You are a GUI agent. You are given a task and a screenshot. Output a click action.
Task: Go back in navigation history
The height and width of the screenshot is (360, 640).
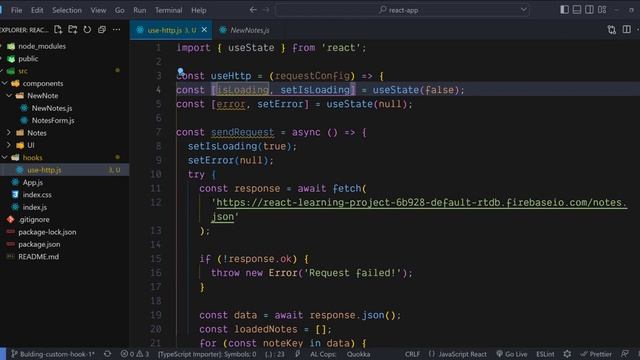pyautogui.click(x=253, y=10)
